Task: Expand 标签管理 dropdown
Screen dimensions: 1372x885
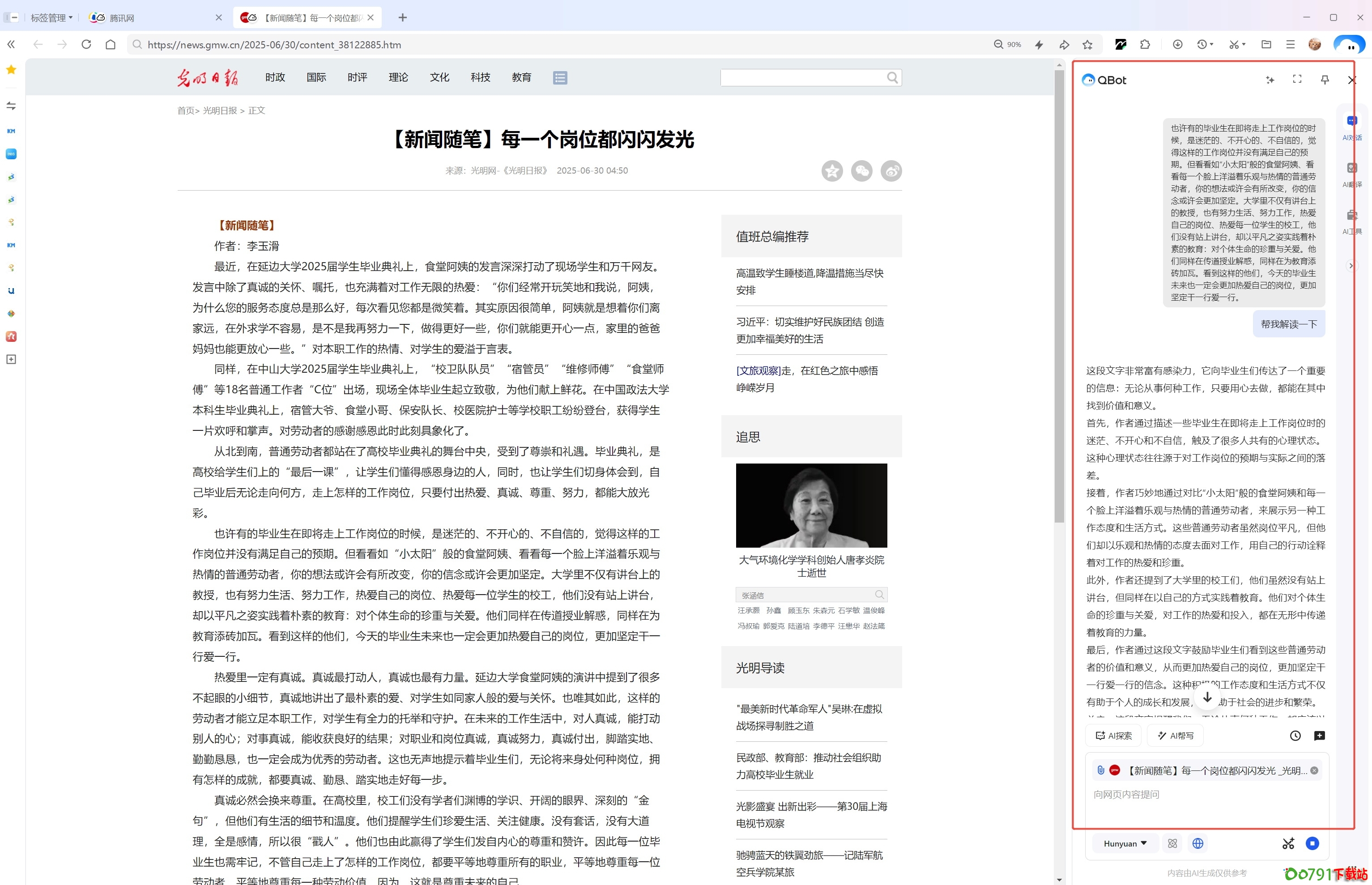Action: click(x=52, y=18)
